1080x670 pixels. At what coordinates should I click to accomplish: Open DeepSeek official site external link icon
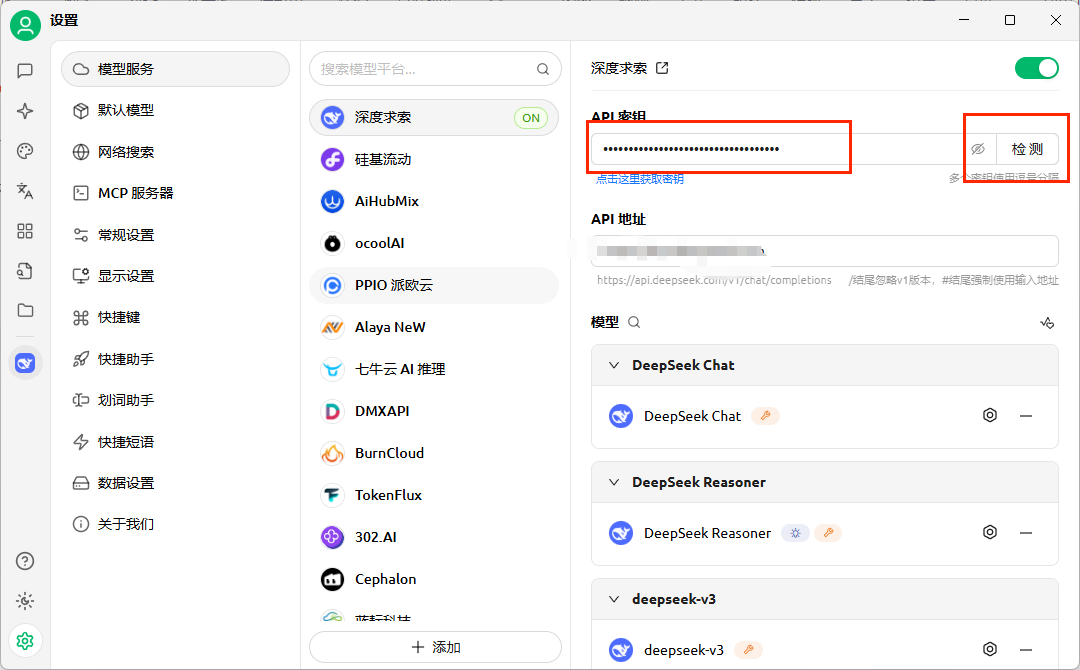tap(662, 68)
